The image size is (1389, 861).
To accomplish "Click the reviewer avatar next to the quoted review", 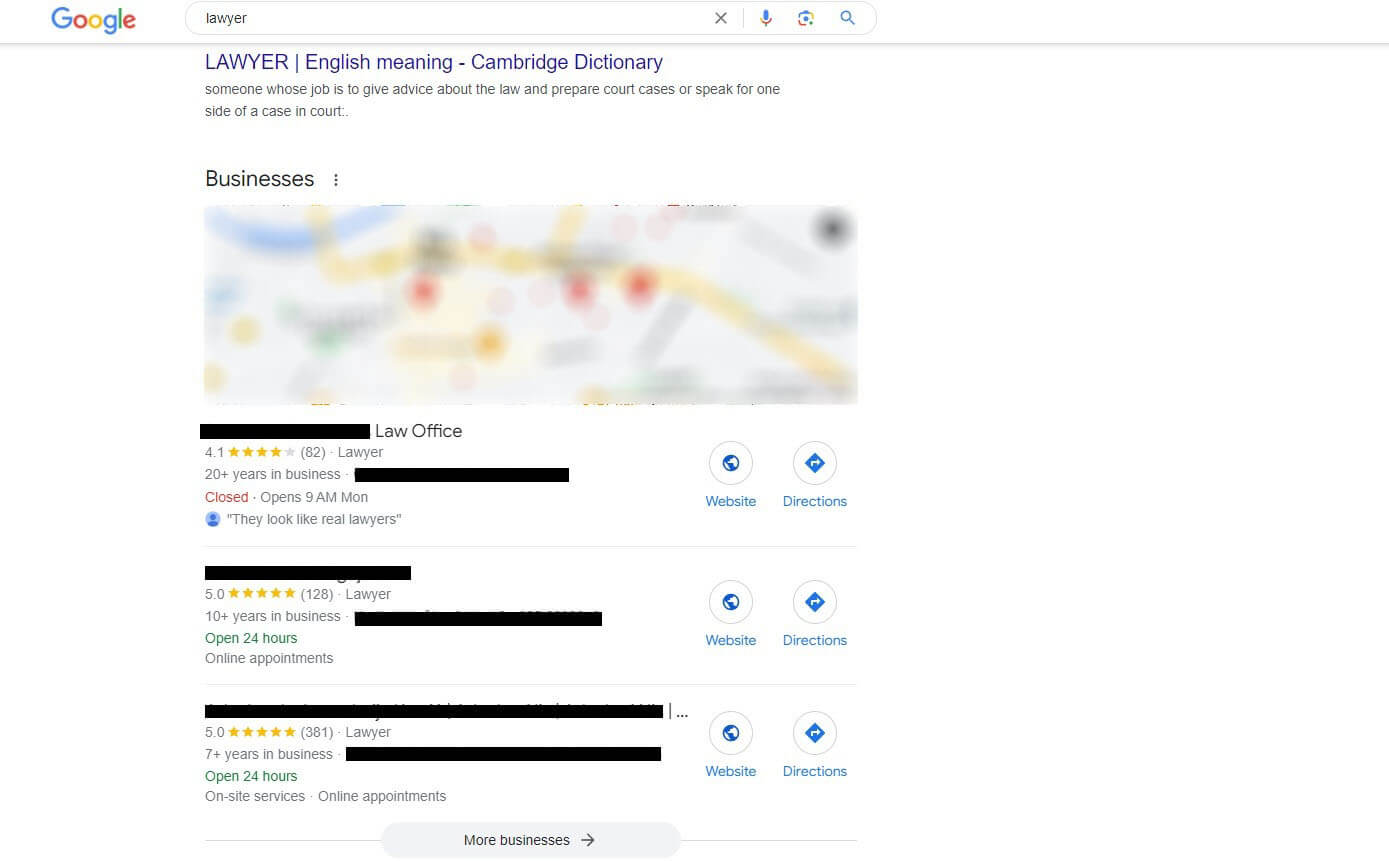I will pyautogui.click(x=212, y=518).
